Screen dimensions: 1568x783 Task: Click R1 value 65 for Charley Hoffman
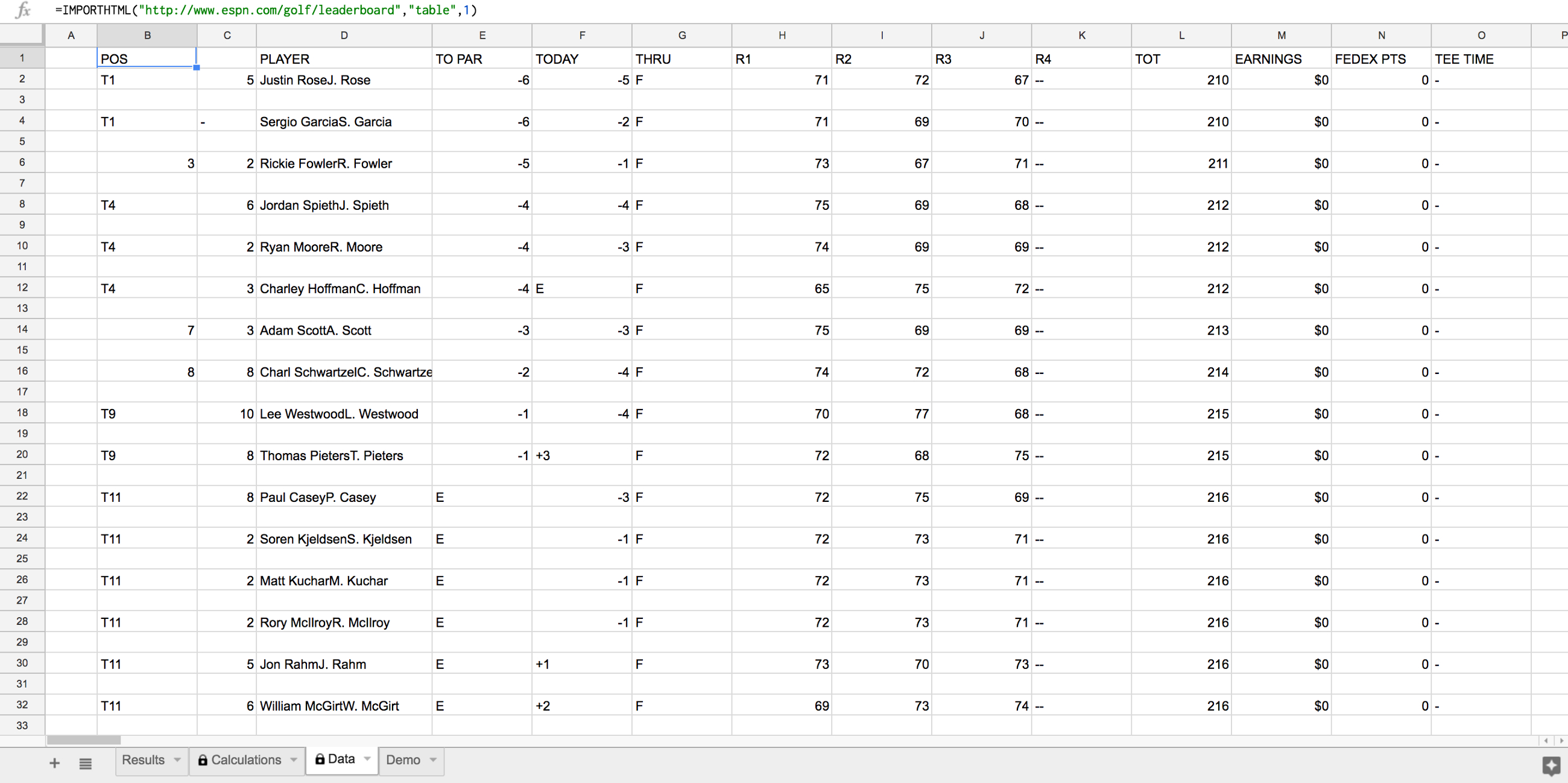[782, 288]
